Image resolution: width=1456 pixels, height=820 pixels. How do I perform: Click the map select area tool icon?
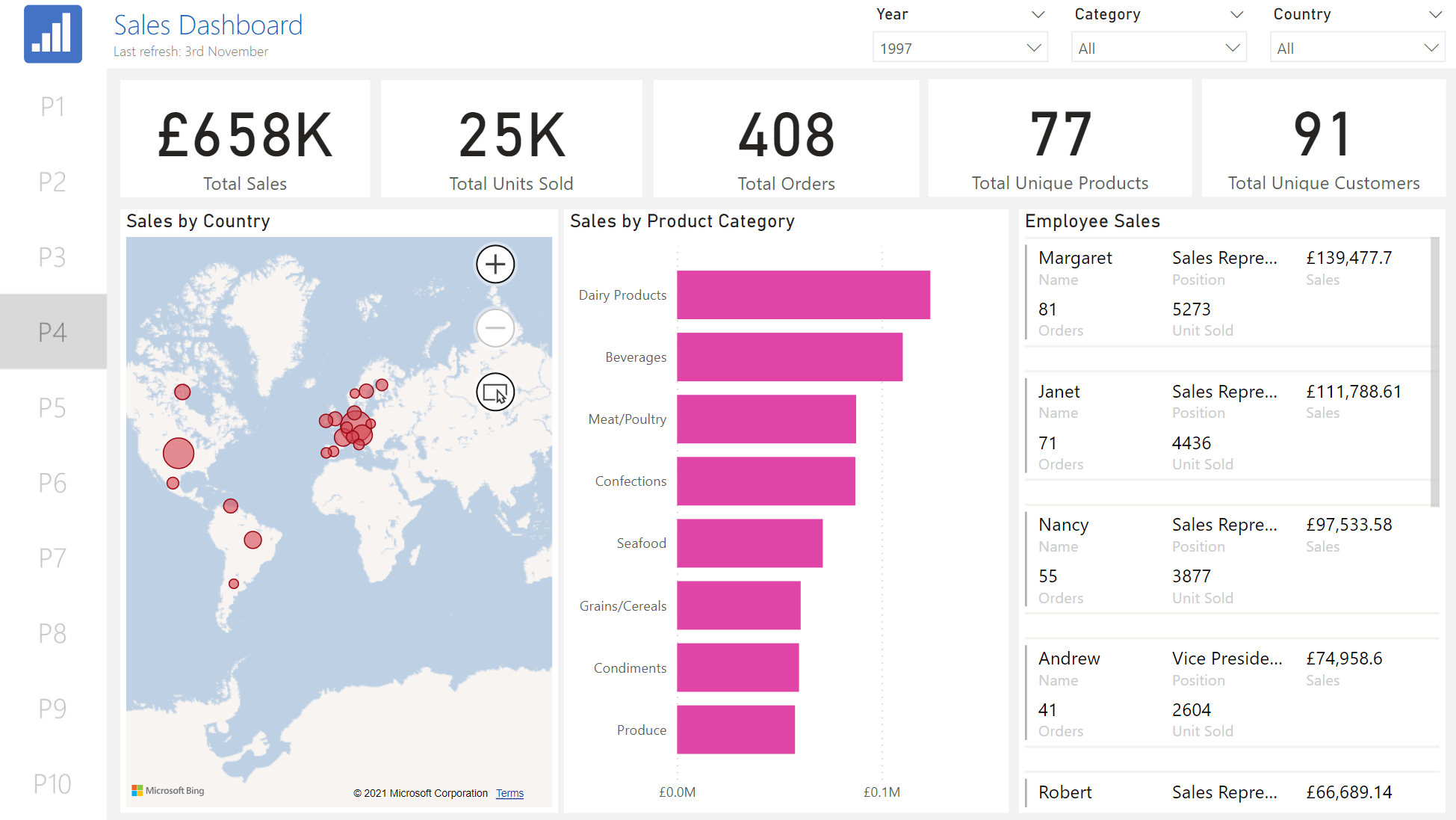click(495, 392)
